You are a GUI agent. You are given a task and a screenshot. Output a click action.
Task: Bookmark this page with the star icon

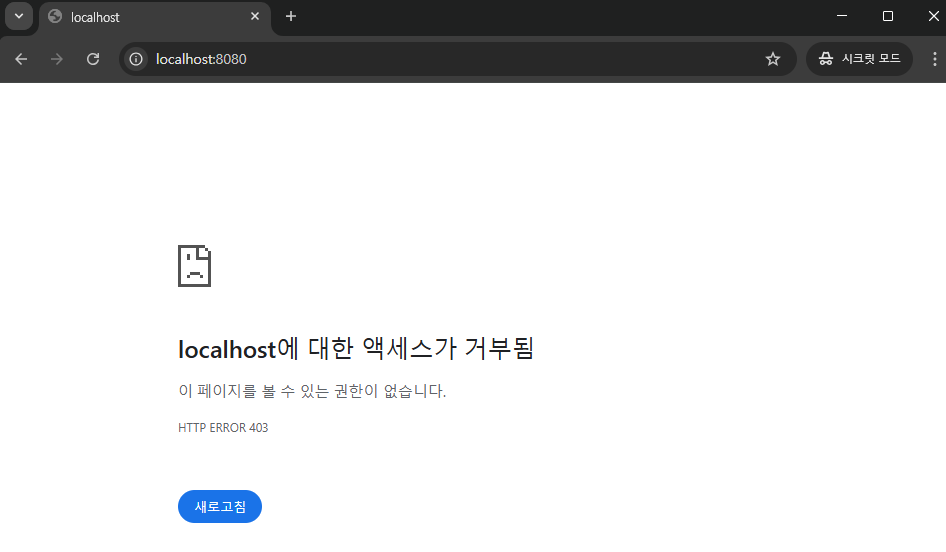pos(773,59)
